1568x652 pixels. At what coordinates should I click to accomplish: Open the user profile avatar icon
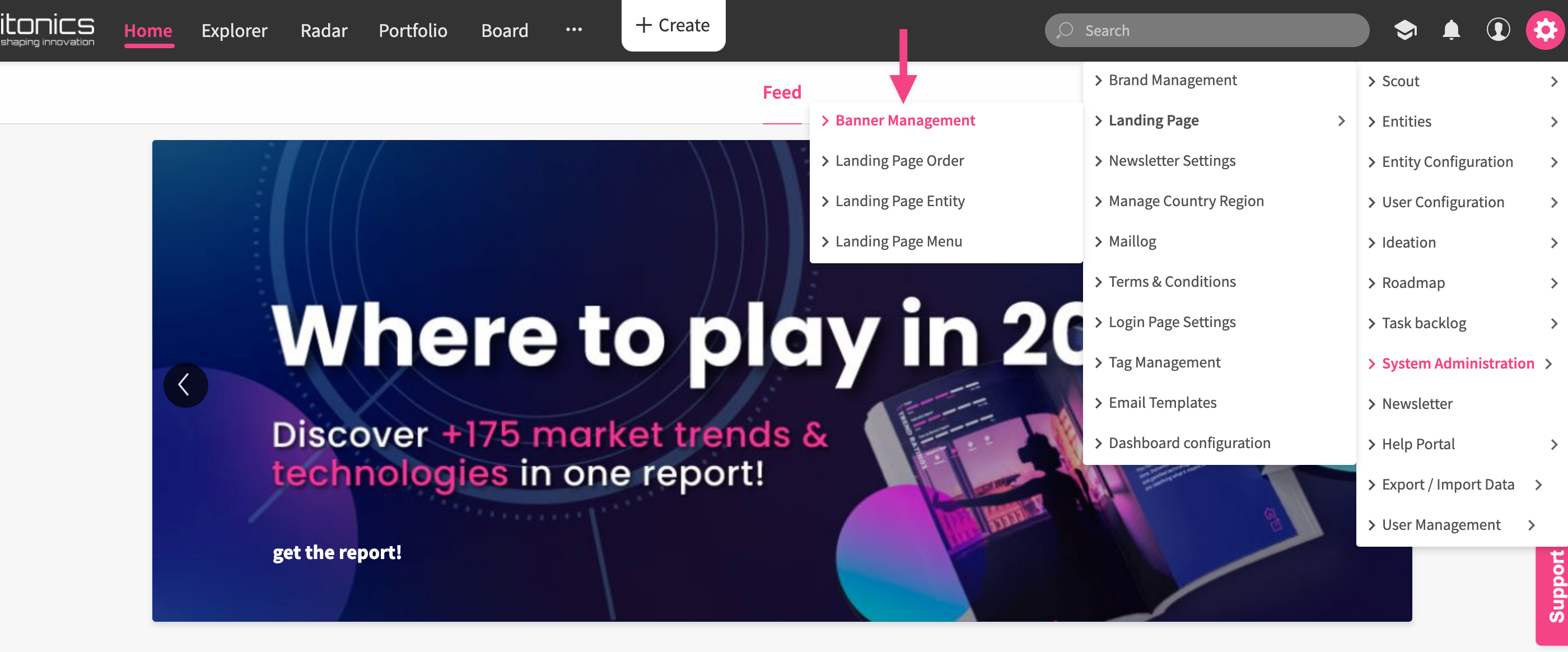pyautogui.click(x=1497, y=30)
